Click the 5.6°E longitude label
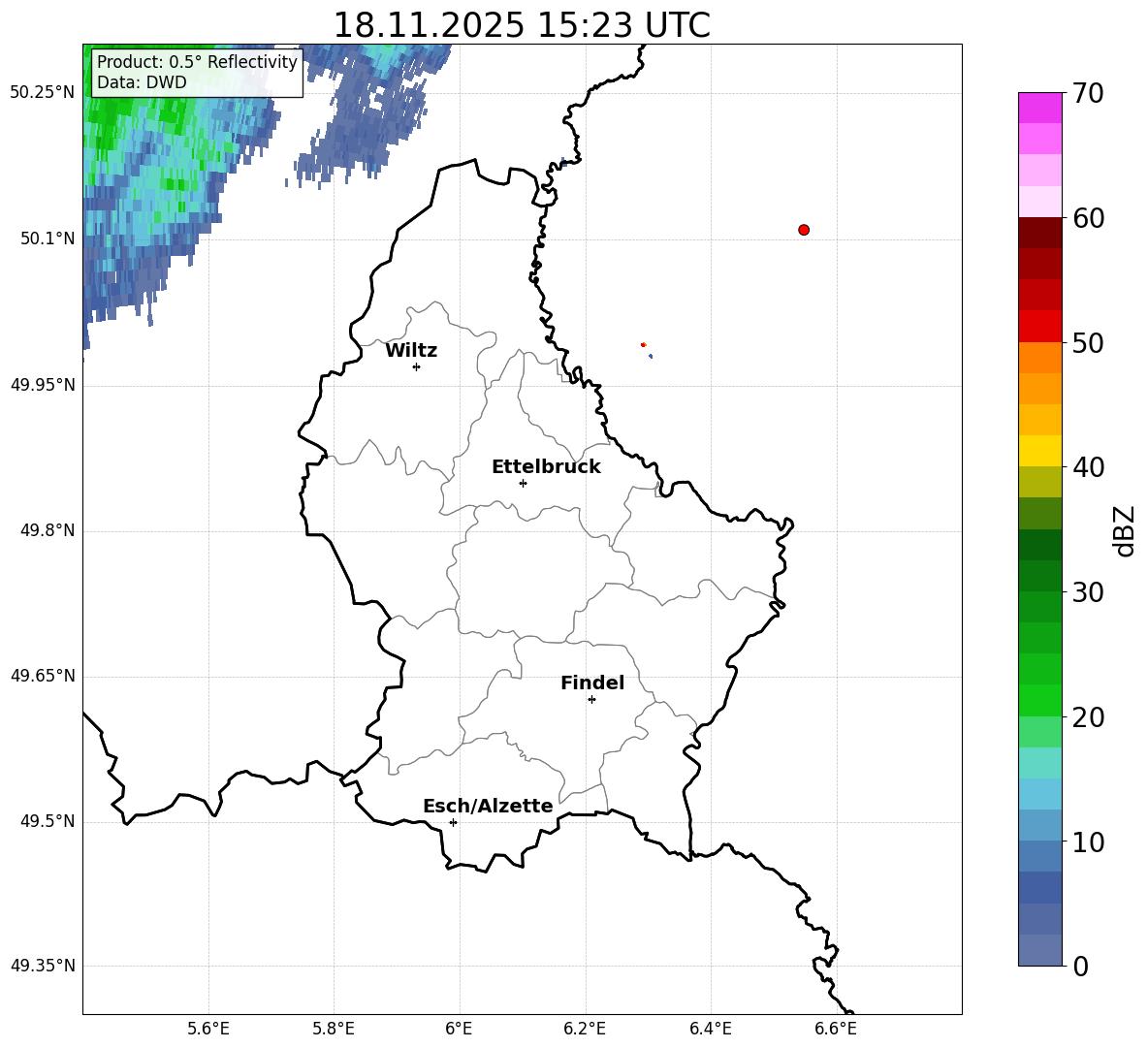Viewport: 1148px width, 1048px height. click(208, 1029)
